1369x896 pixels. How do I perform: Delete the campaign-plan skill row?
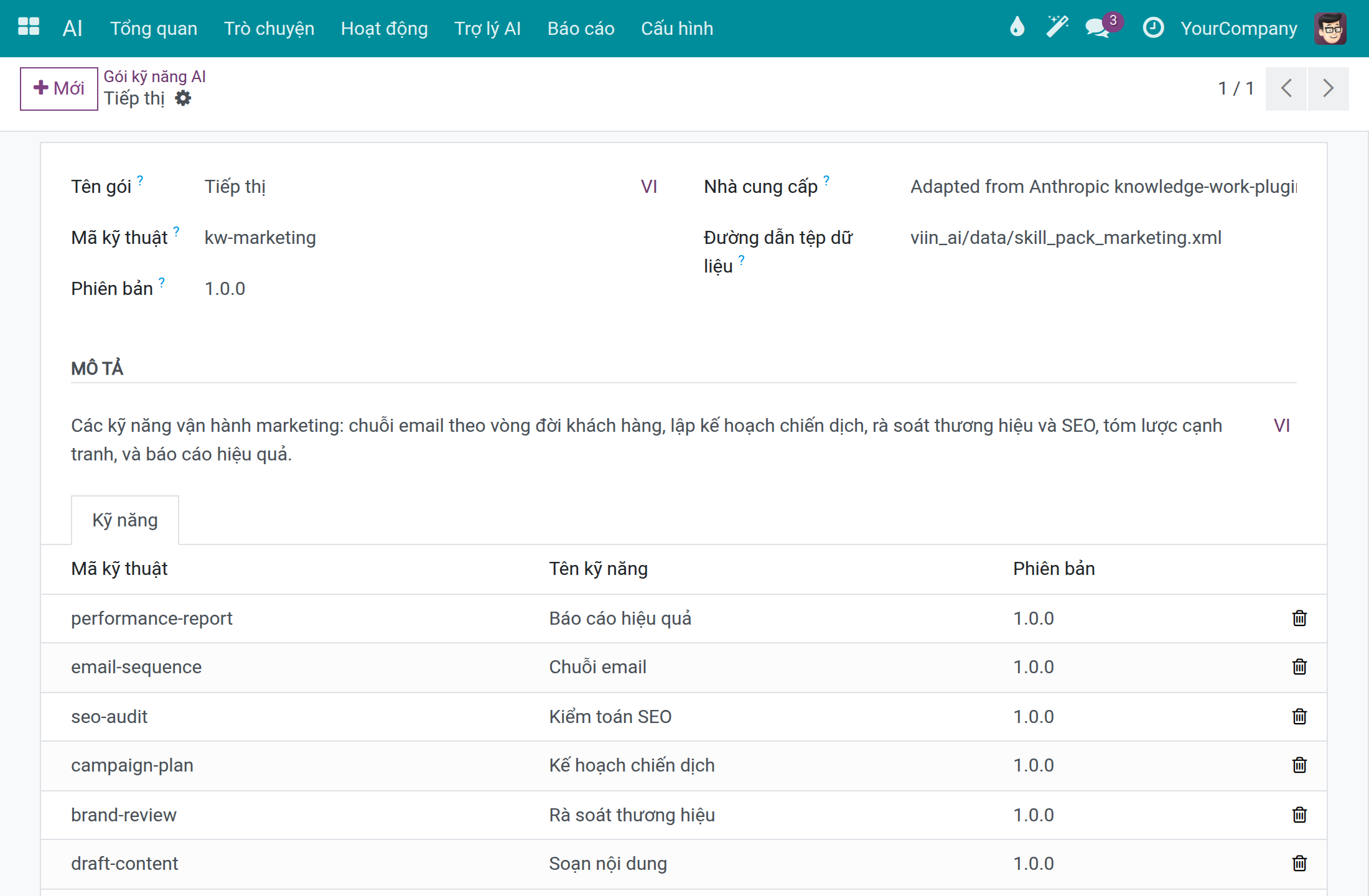(1299, 765)
